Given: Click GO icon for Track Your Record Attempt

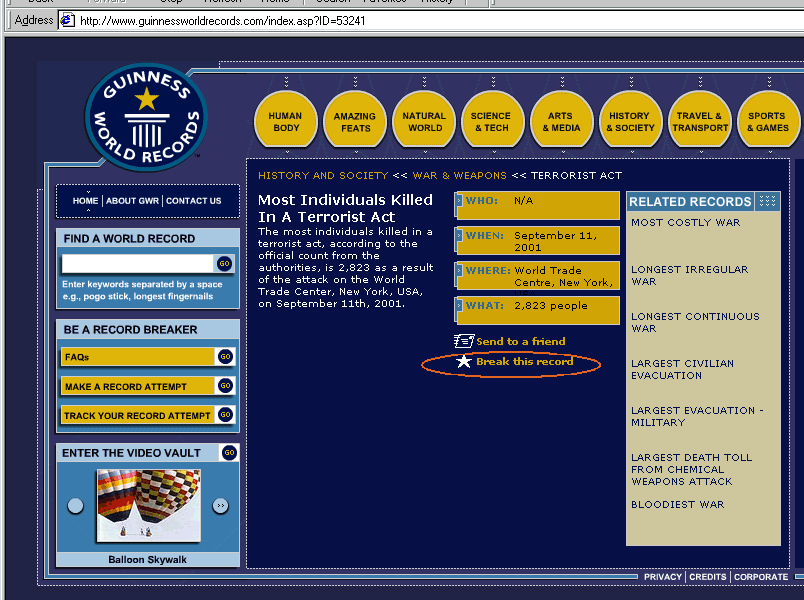Looking at the screenshot, I should (225, 415).
